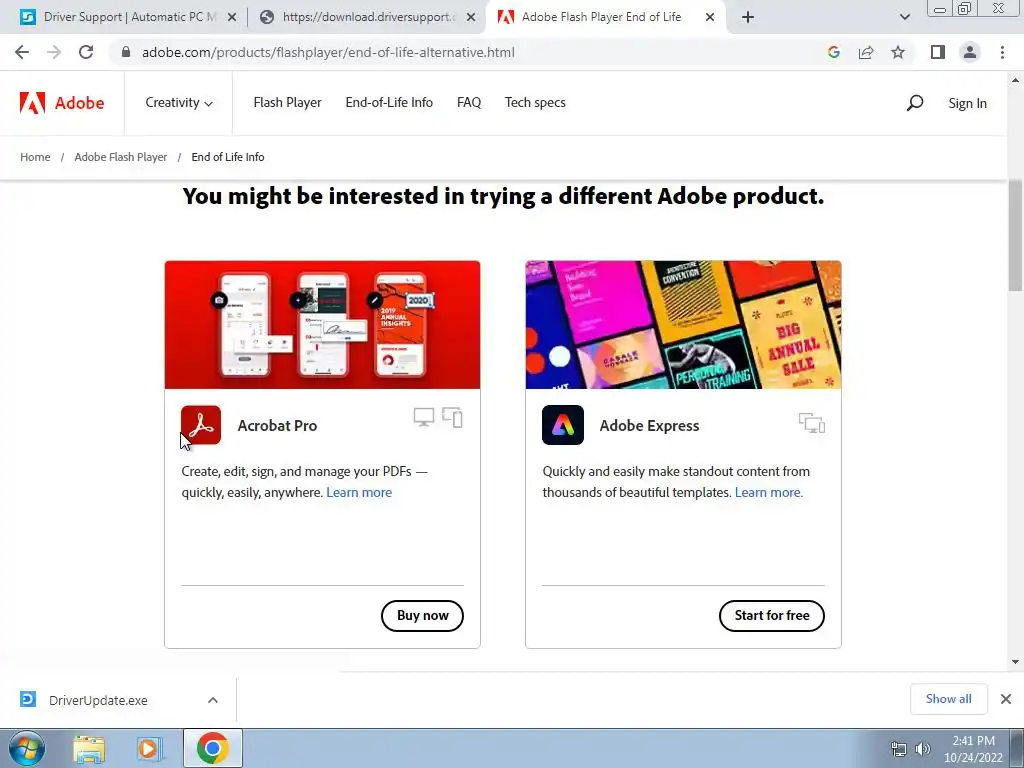Expand the DriverUpdate.exe download options chevron
Viewport: 1024px width, 768px height.
213,700
